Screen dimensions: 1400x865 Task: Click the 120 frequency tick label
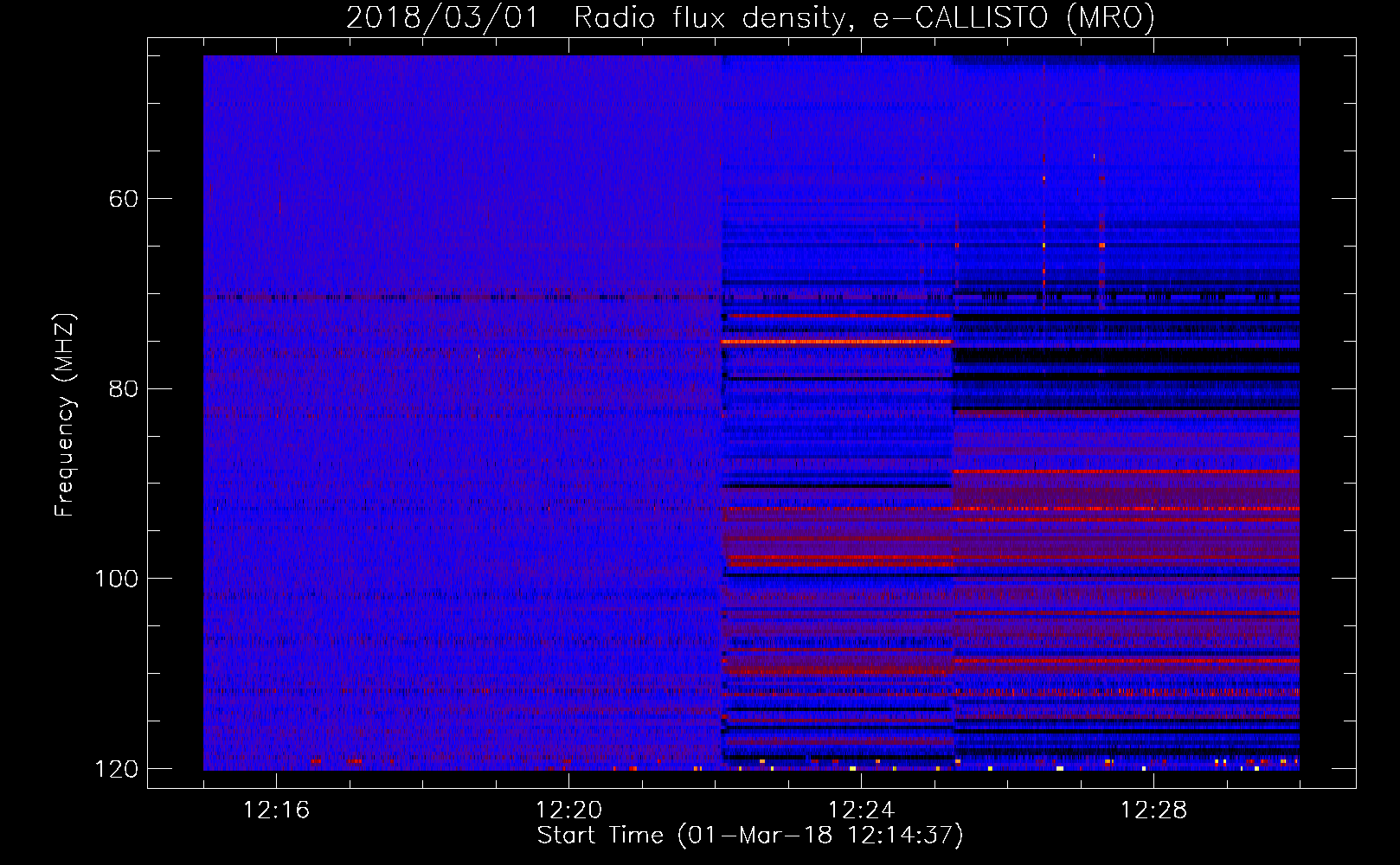pyautogui.click(x=116, y=769)
